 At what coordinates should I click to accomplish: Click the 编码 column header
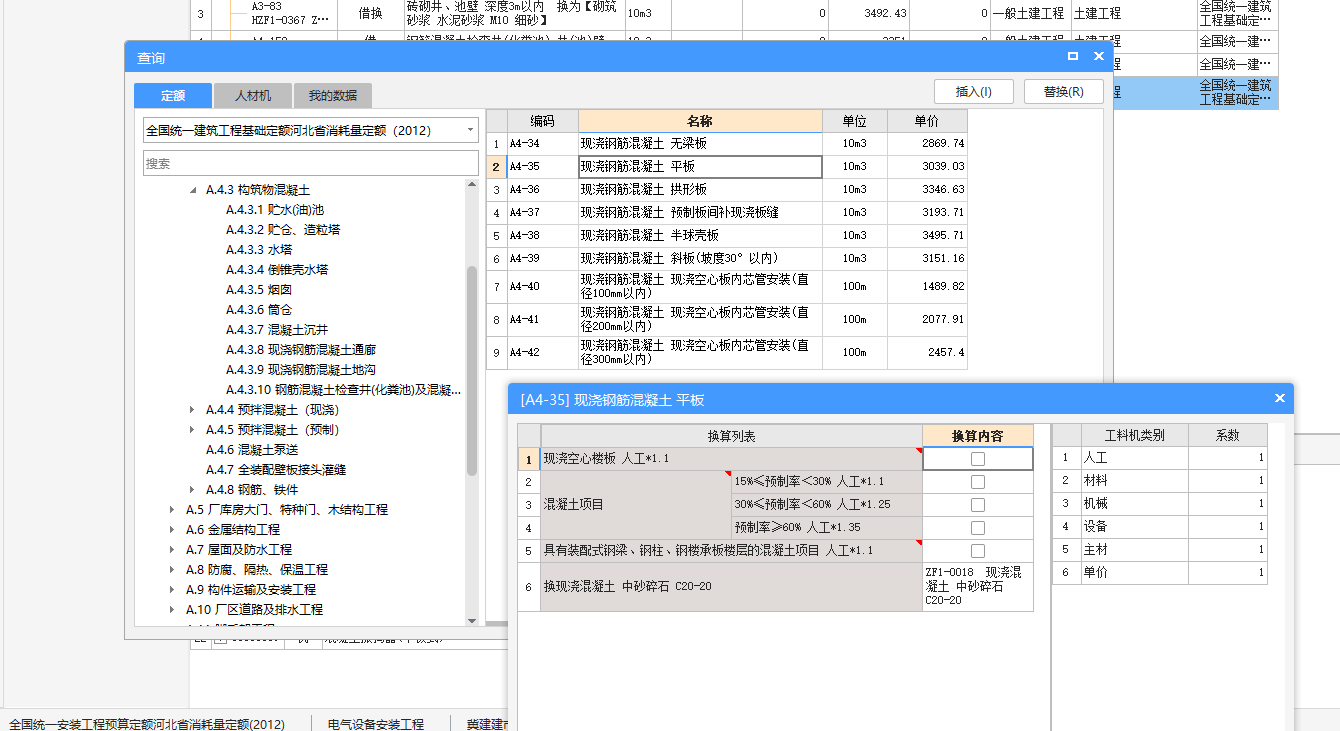click(x=543, y=121)
